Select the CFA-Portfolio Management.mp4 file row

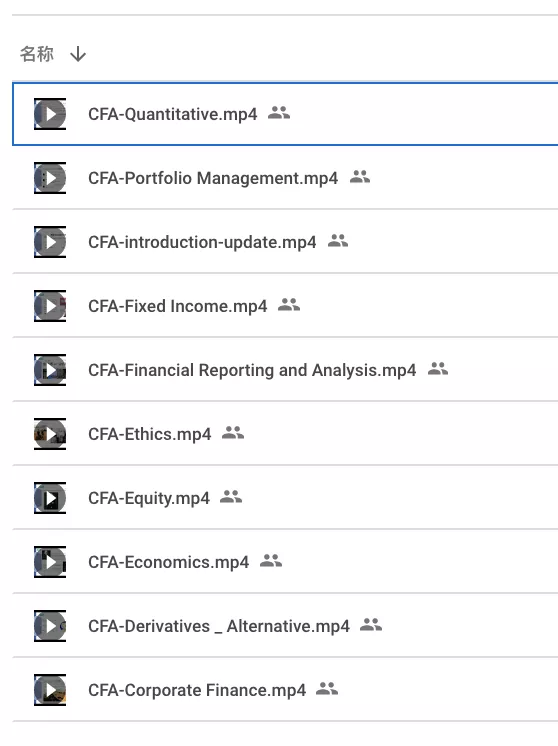(285, 178)
